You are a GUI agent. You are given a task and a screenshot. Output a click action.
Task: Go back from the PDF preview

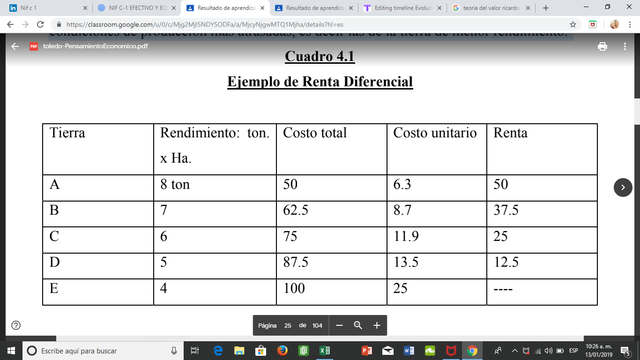15,47
